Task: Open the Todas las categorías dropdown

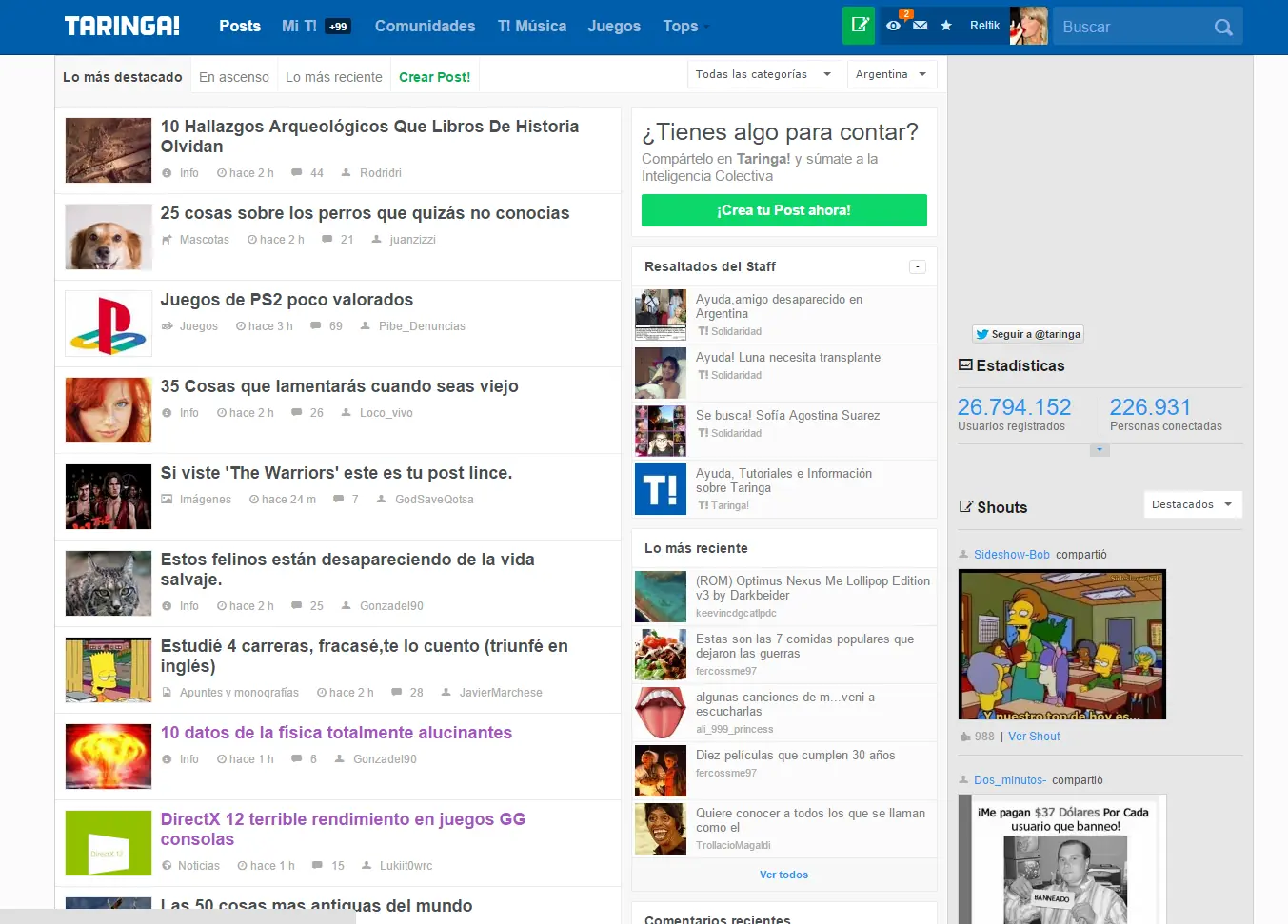Action: coord(763,74)
